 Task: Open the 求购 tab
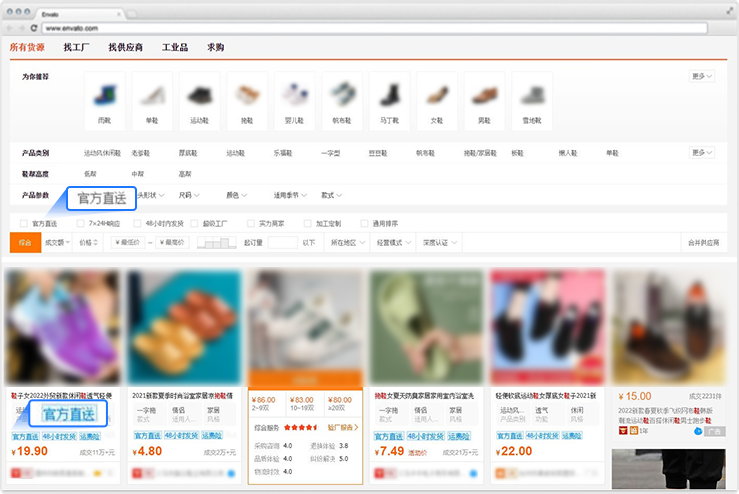(215, 47)
